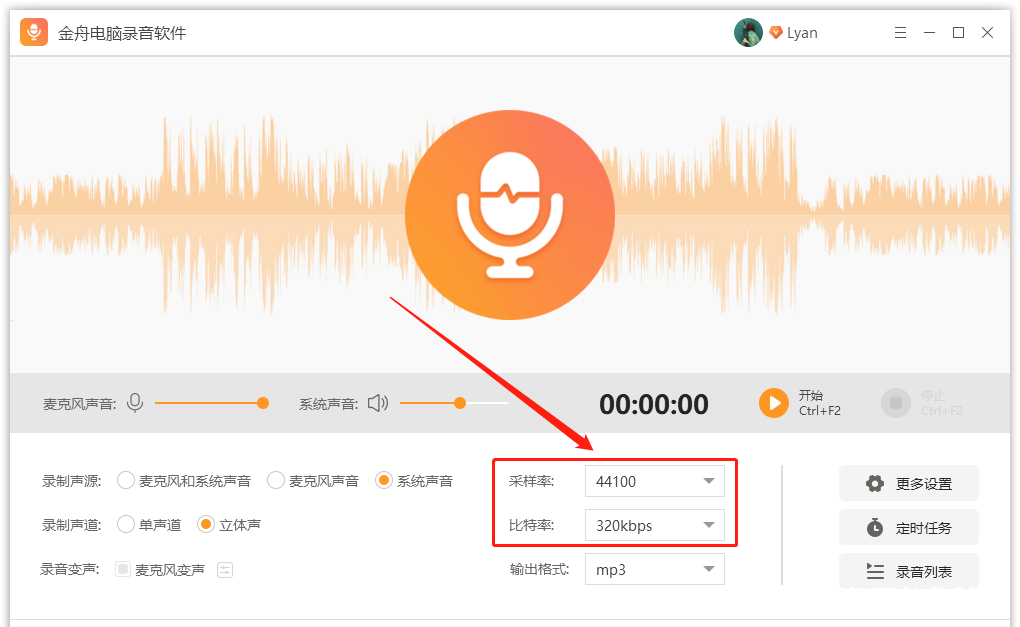This screenshot has width=1020, height=627.
Task: Click the orange app logo in the title bar
Action: (x=34, y=32)
